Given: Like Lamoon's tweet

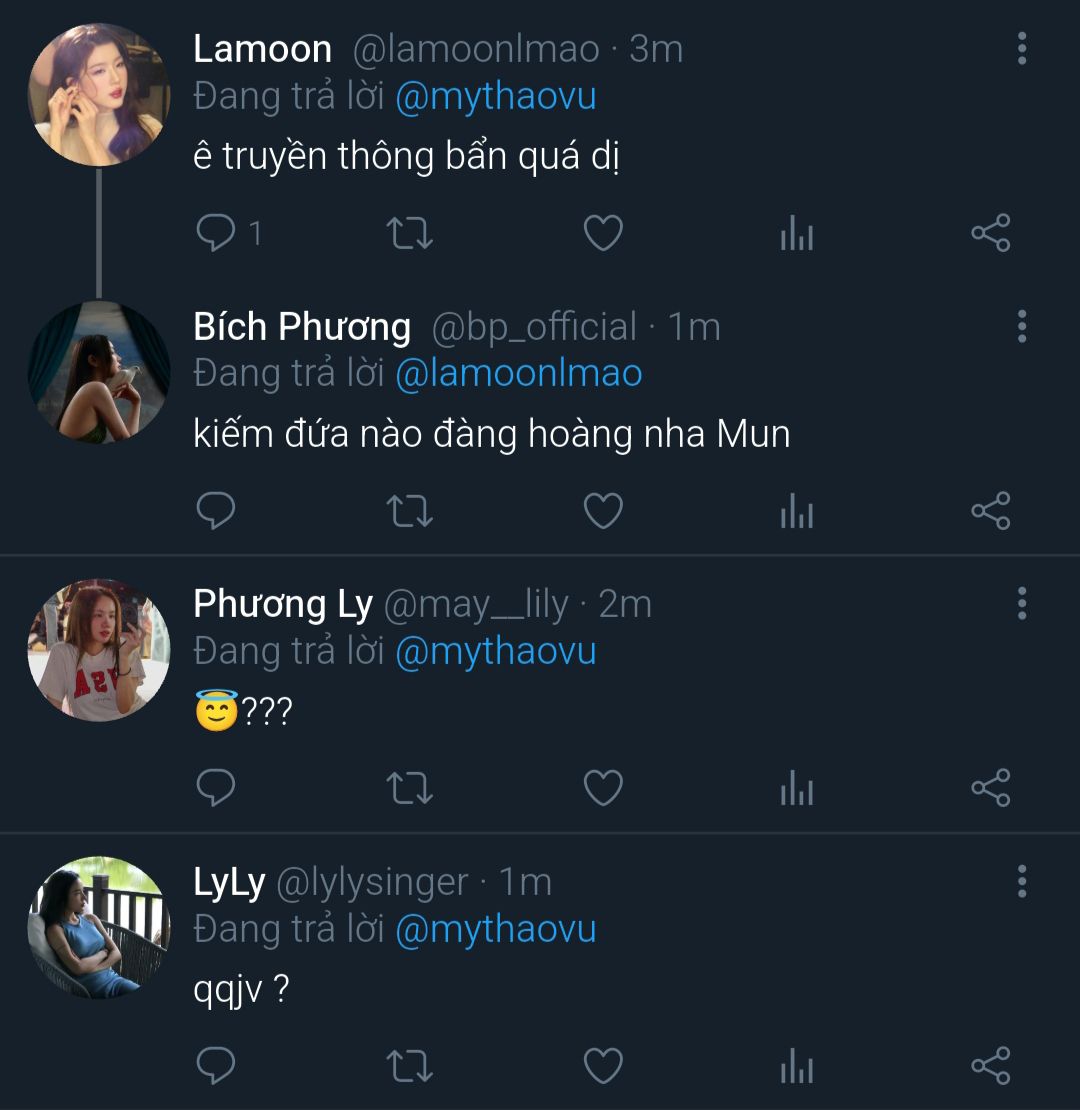Looking at the screenshot, I should pyautogui.click(x=603, y=234).
